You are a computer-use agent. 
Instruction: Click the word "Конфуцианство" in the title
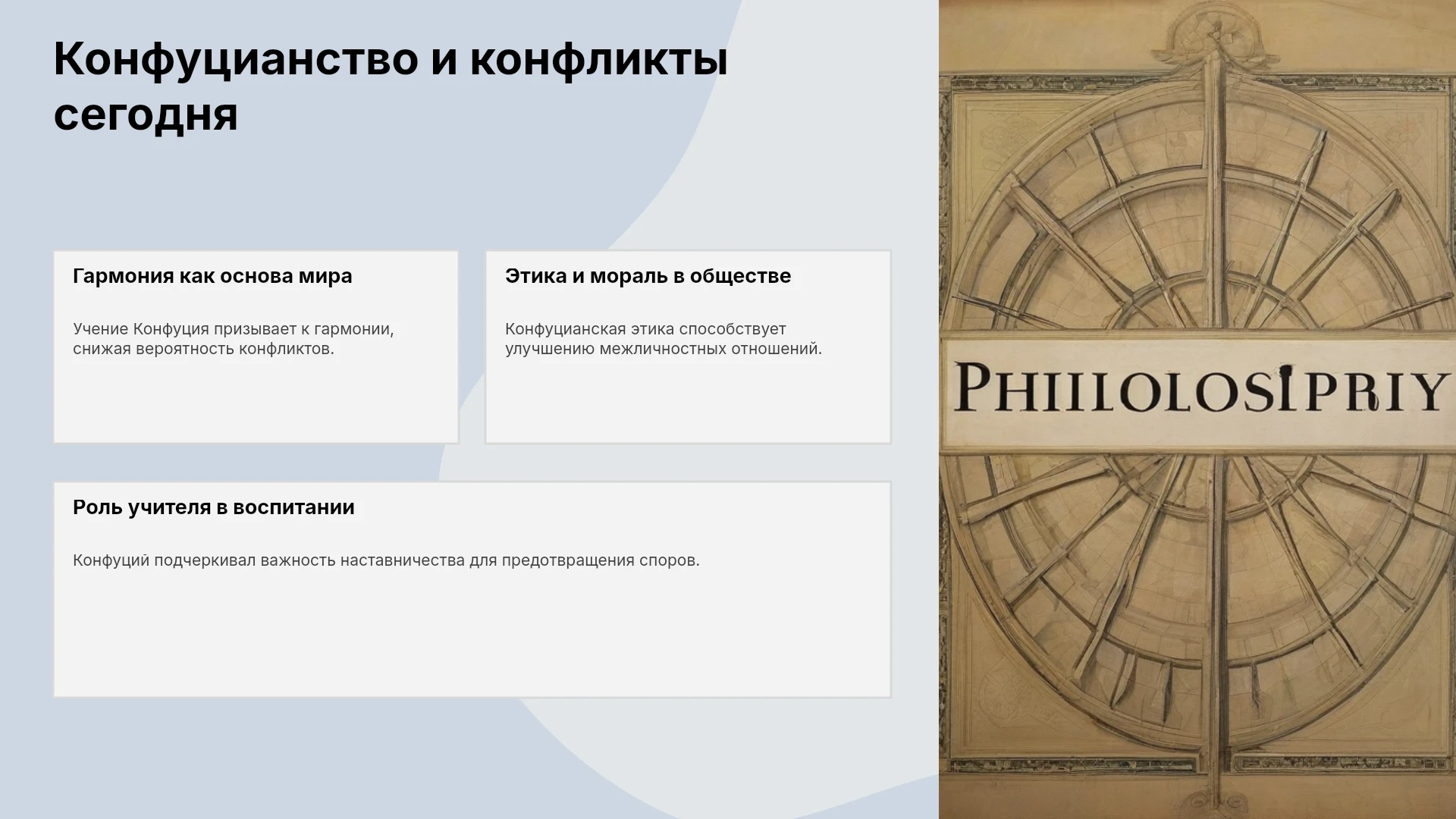[x=236, y=59]
